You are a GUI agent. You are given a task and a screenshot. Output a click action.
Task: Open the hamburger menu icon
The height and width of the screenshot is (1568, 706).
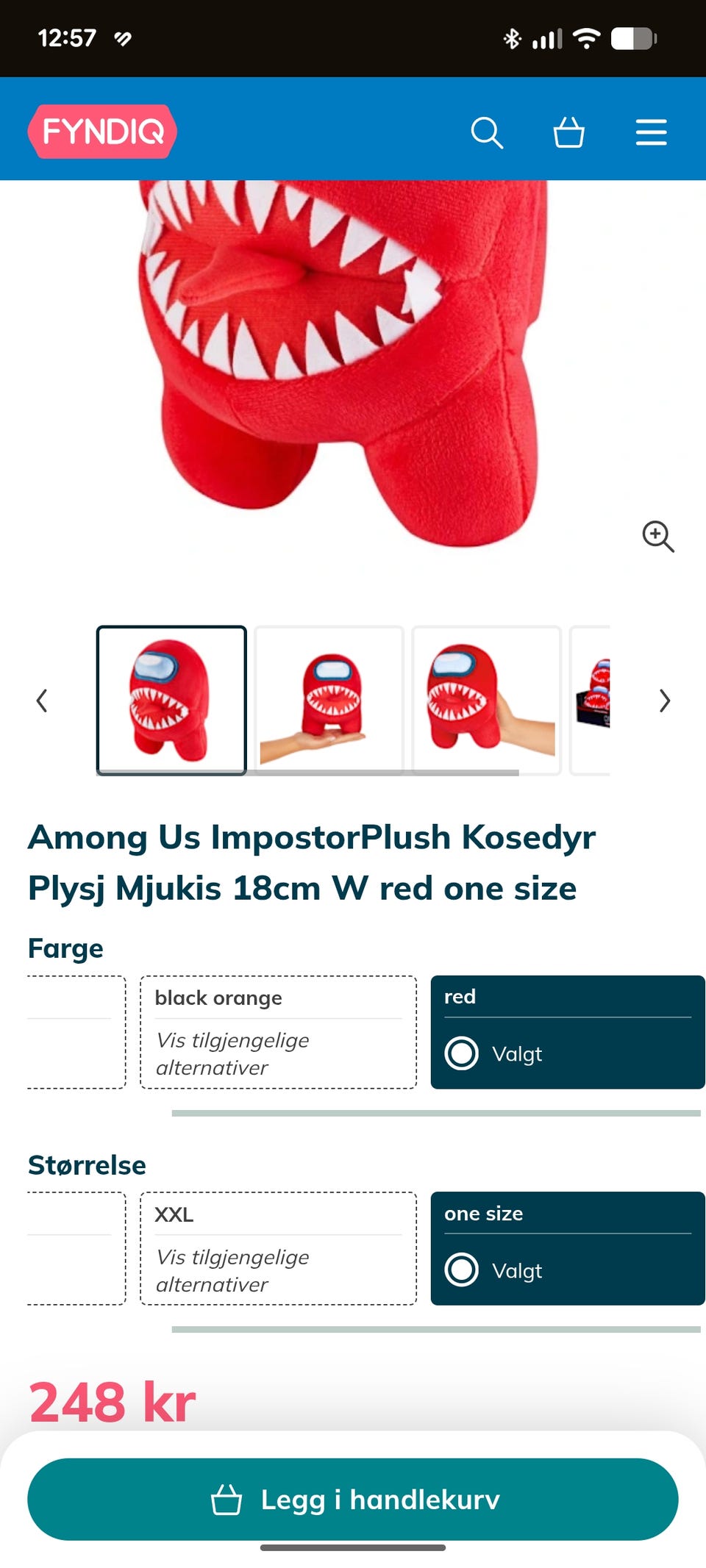click(652, 132)
